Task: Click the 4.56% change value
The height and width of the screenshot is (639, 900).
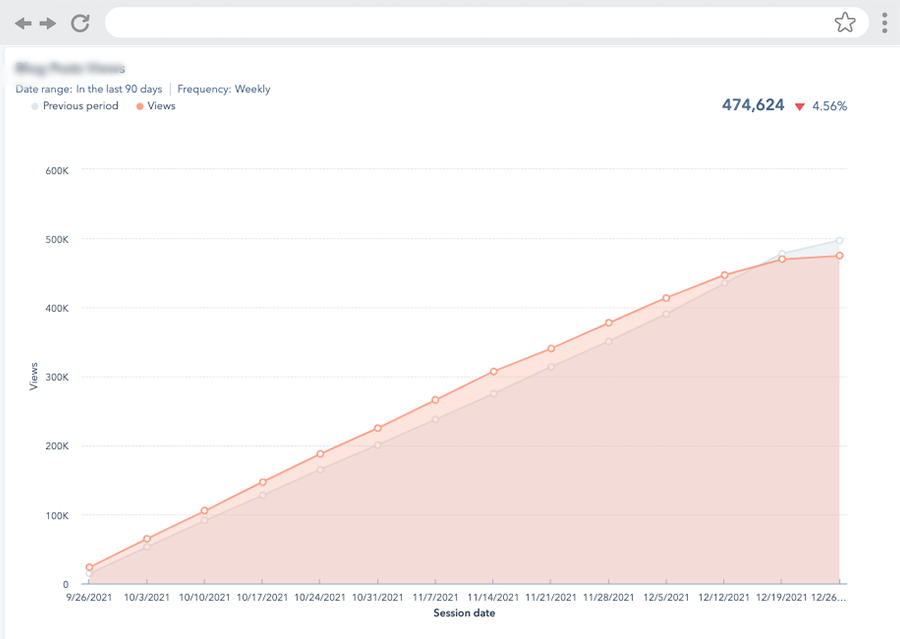Action: [829, 106]
